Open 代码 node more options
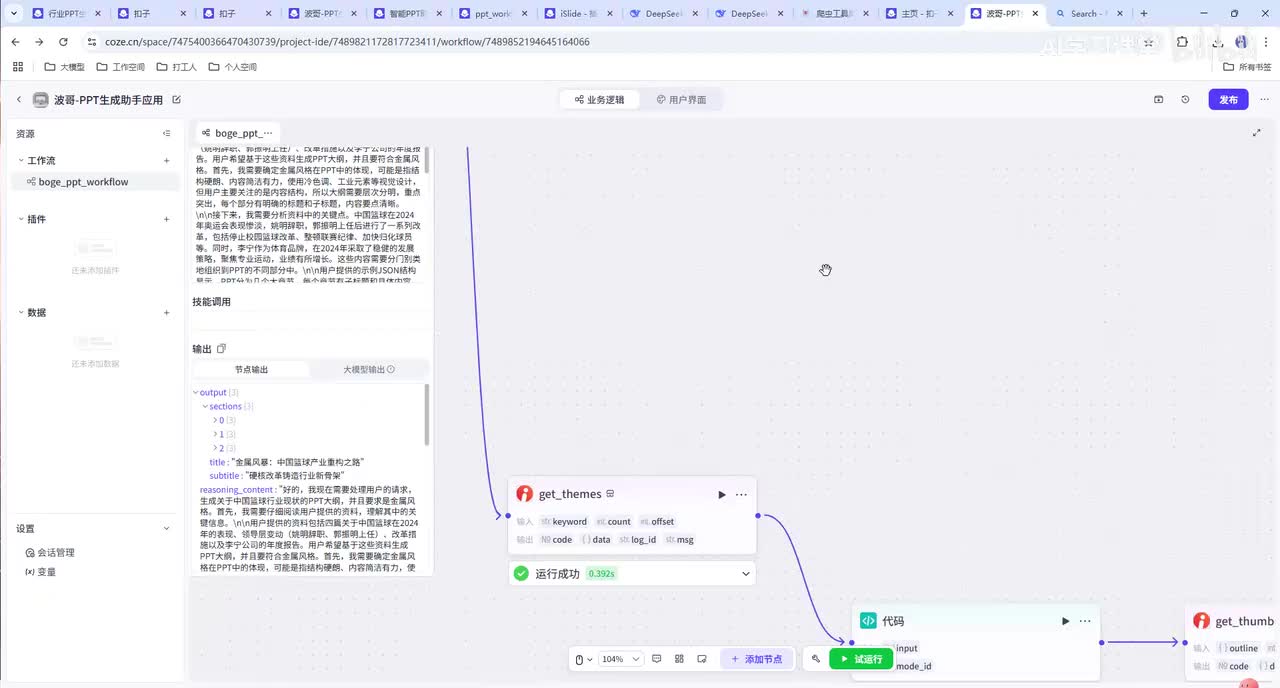 coord(1085,621)
